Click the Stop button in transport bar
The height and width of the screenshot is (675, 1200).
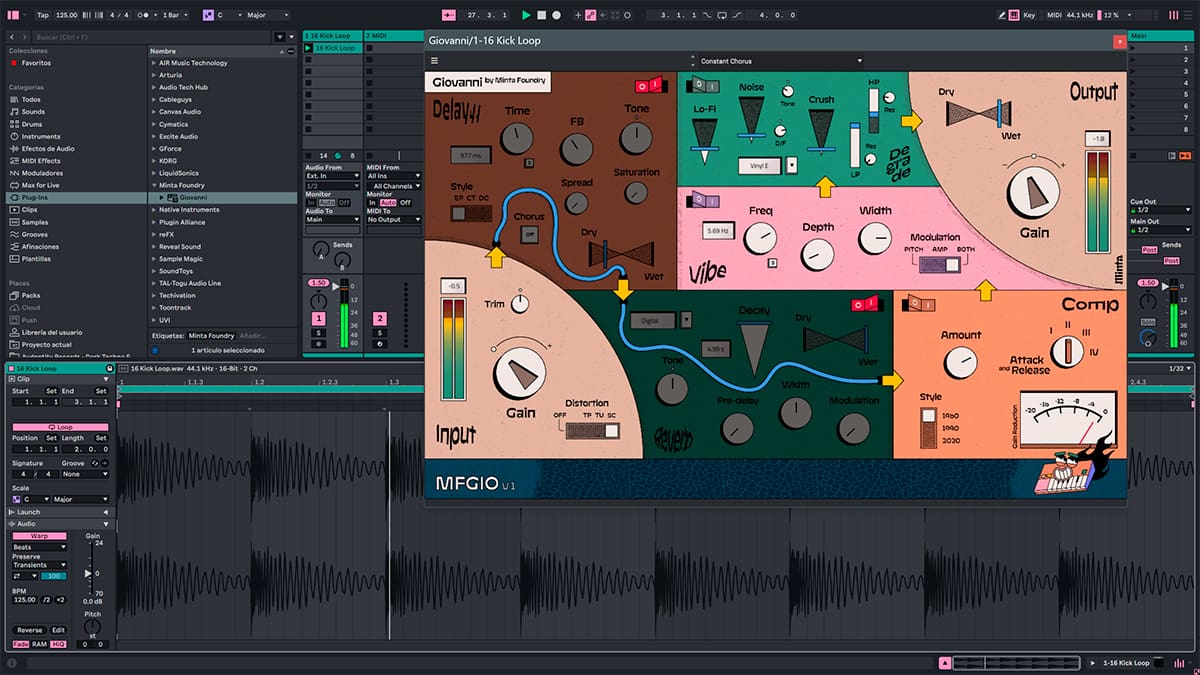pyautogui.click(x=542, y=15)
